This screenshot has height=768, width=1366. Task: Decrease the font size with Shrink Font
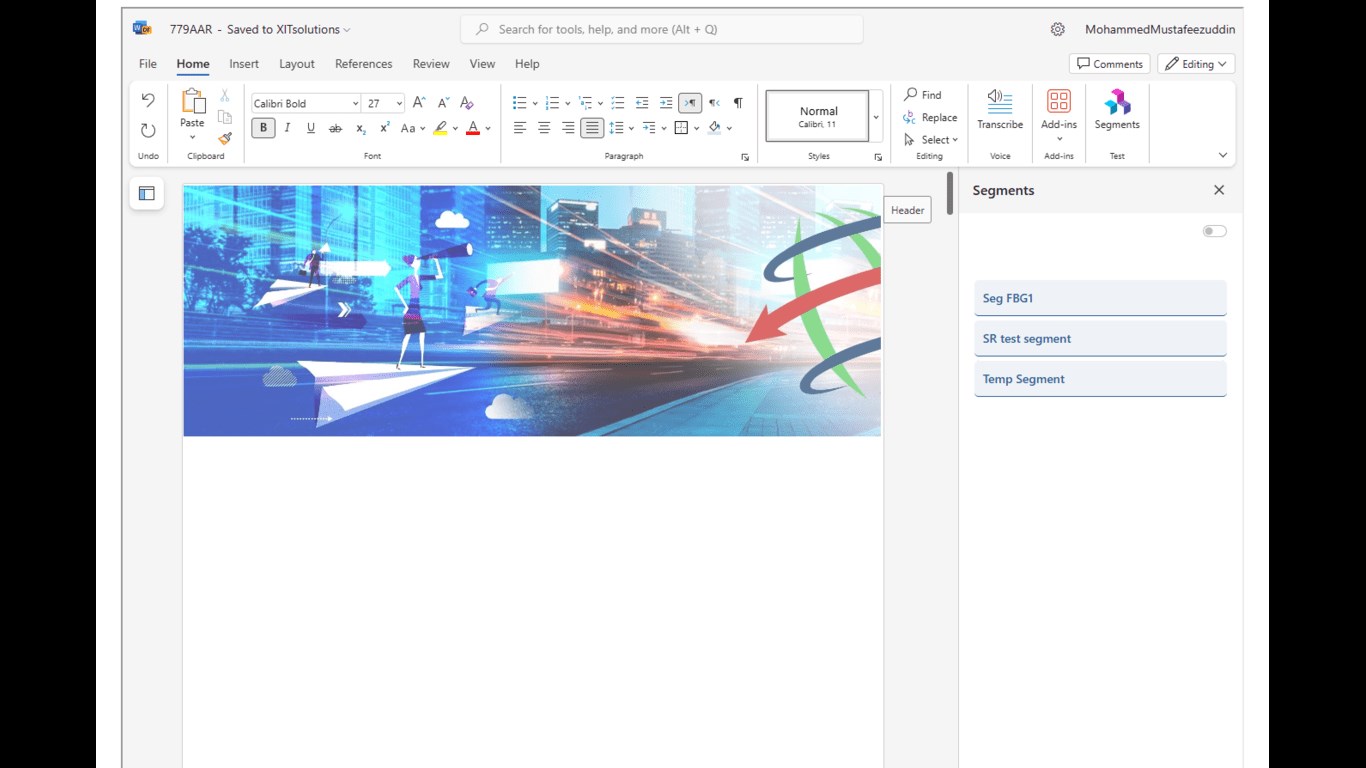point(443,103)
